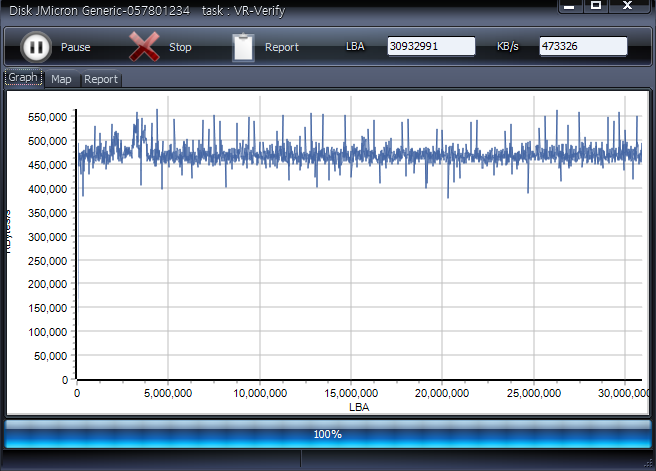The image size is (656, 471).
Task: Click the LBA axis title under the graph
Action: tap(358, 407)
